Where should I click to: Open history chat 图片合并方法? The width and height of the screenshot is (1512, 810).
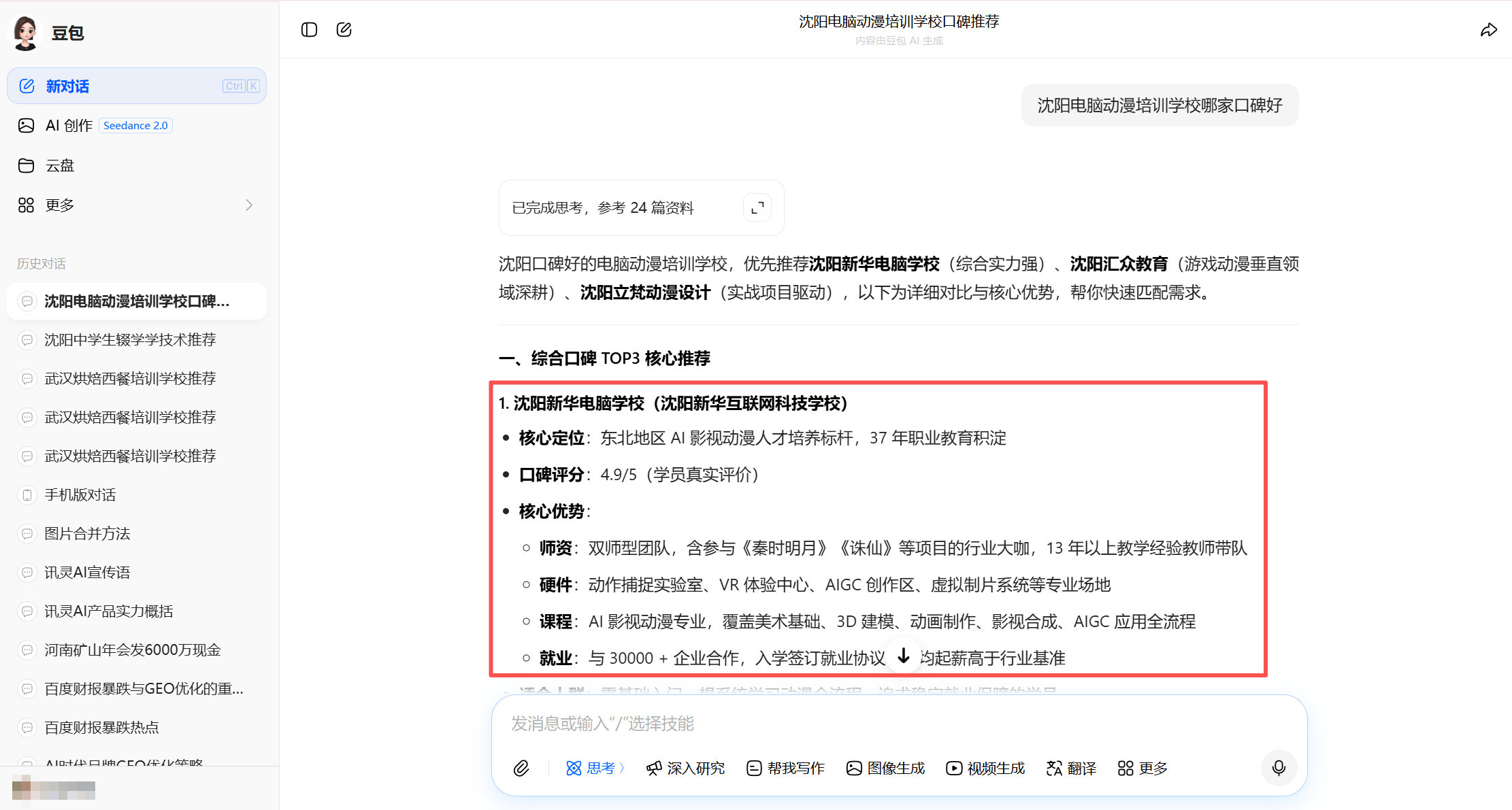click(x=87, y=533)
